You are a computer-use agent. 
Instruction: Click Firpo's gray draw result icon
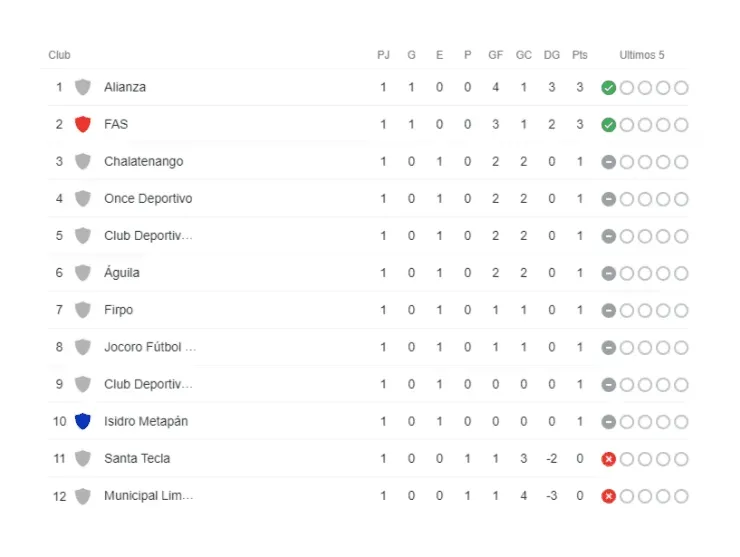point(608,311)
